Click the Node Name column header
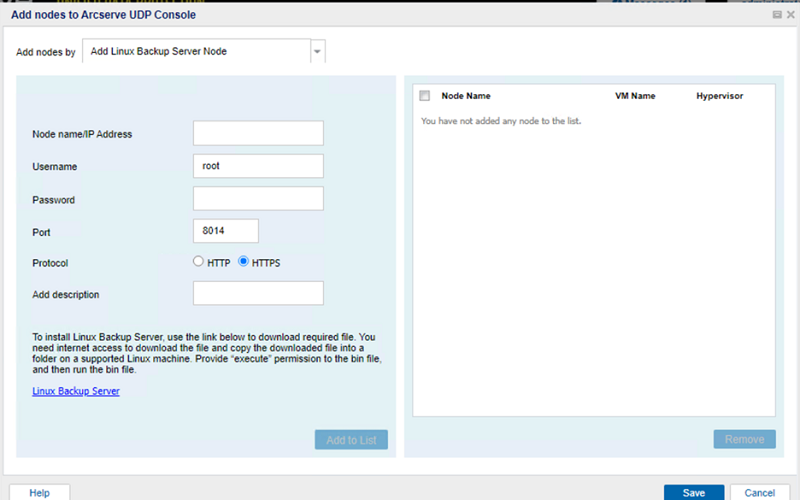800x500 pixels. 466,96
